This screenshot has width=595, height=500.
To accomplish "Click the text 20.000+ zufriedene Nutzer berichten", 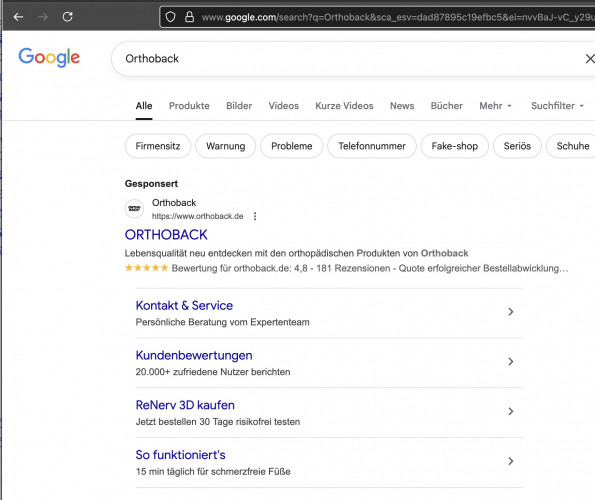I will pyautogui.click(x=213, y=372).
